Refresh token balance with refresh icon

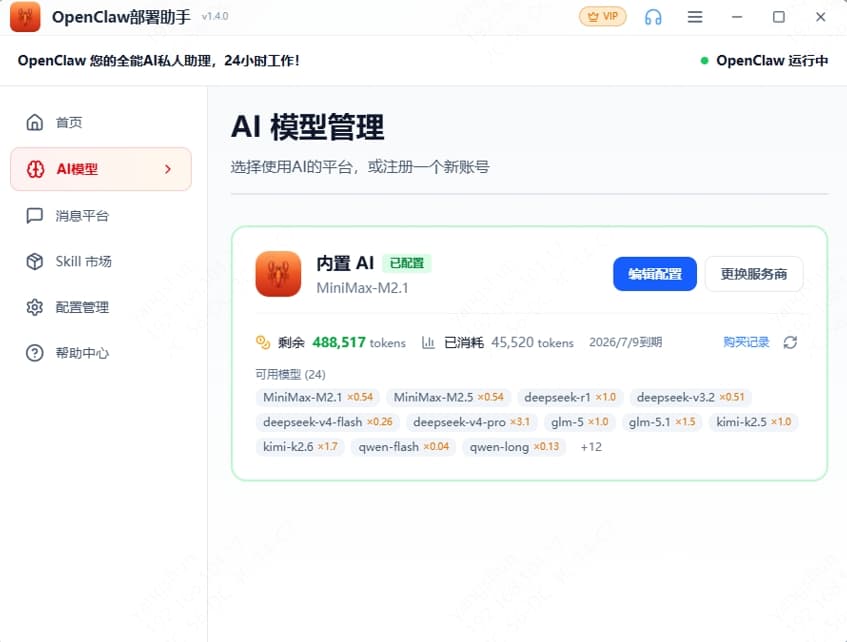point(790,342)
